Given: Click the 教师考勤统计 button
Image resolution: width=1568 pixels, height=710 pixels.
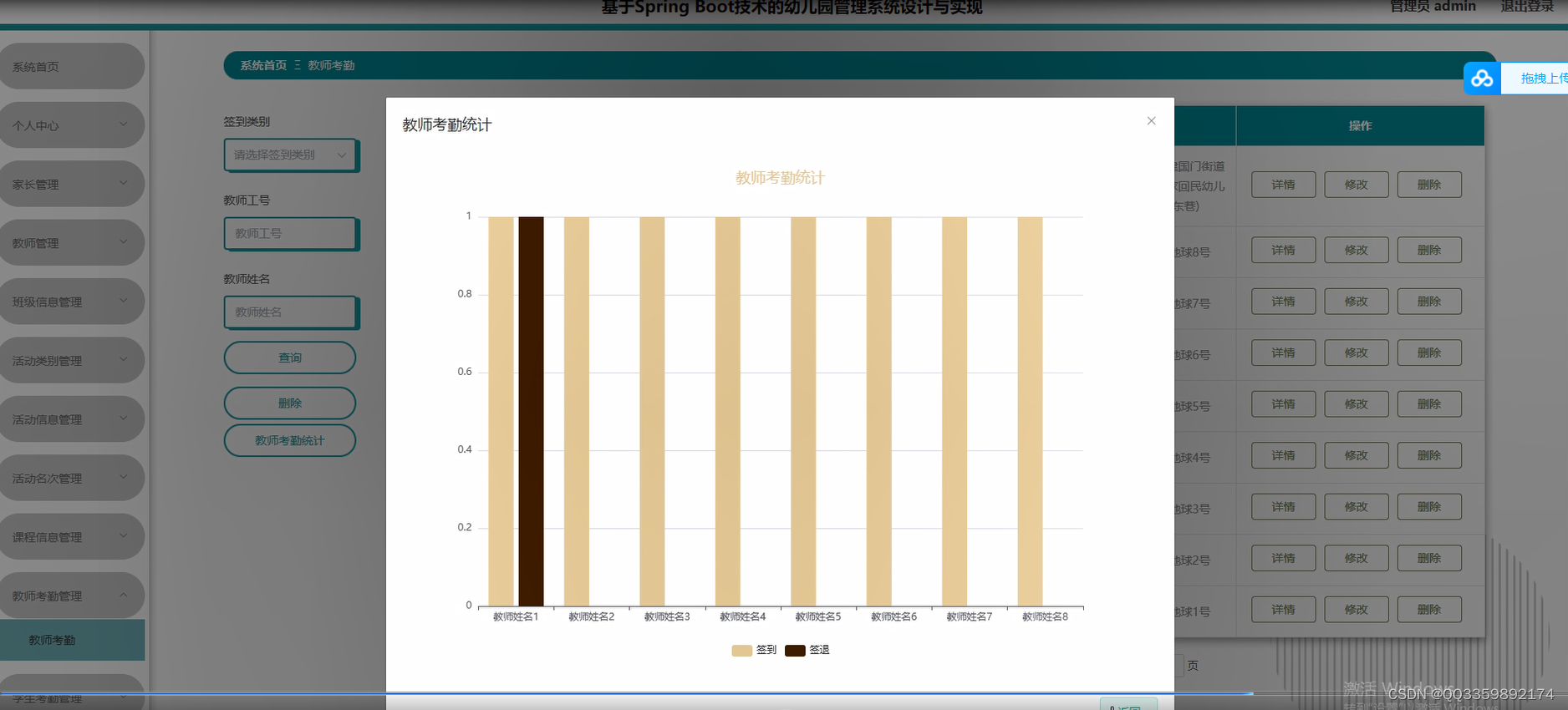Looking at the screenshot, I should tap(290, 440).
